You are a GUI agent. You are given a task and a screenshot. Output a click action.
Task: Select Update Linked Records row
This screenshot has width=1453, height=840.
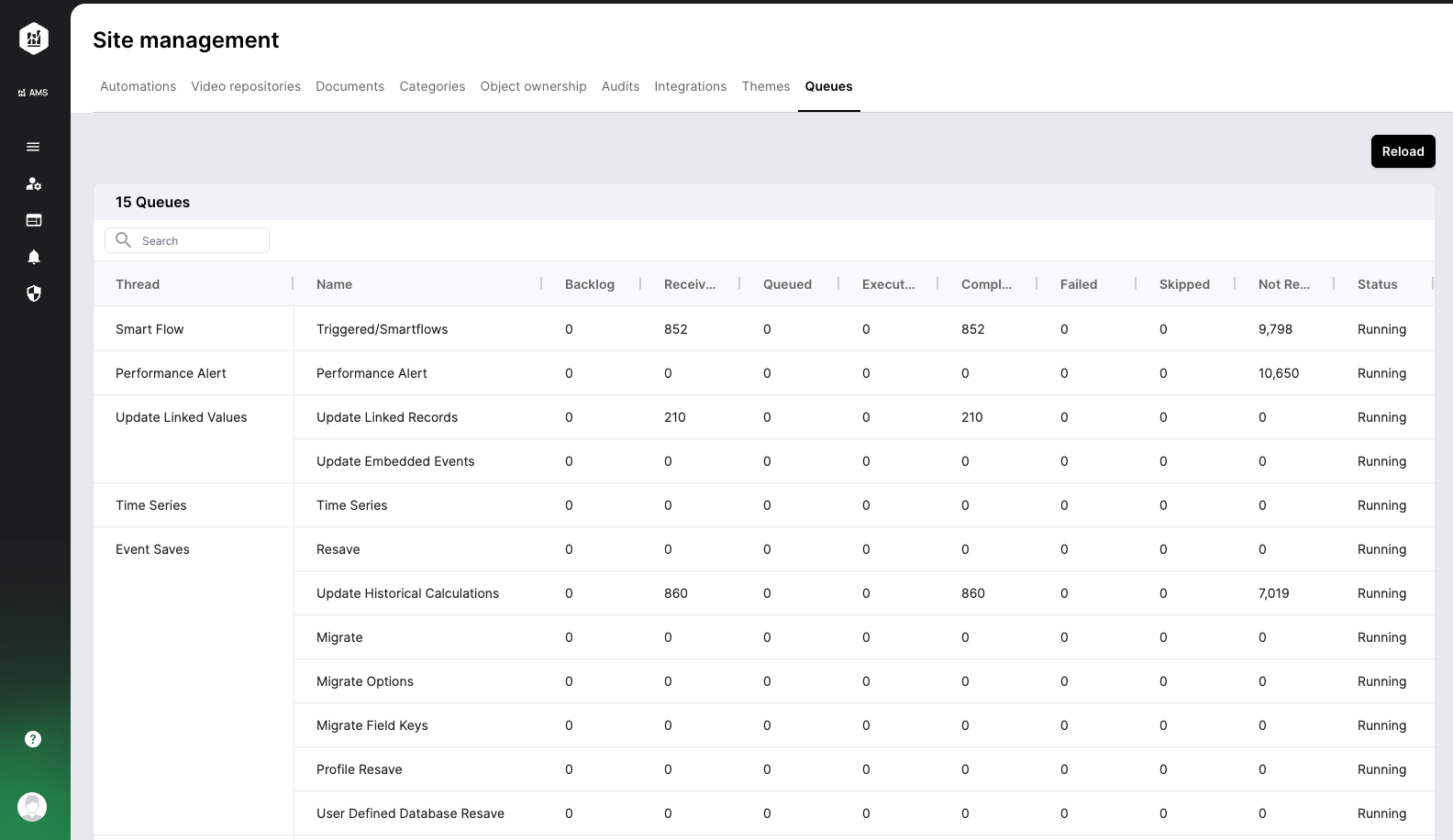point(864,417)
